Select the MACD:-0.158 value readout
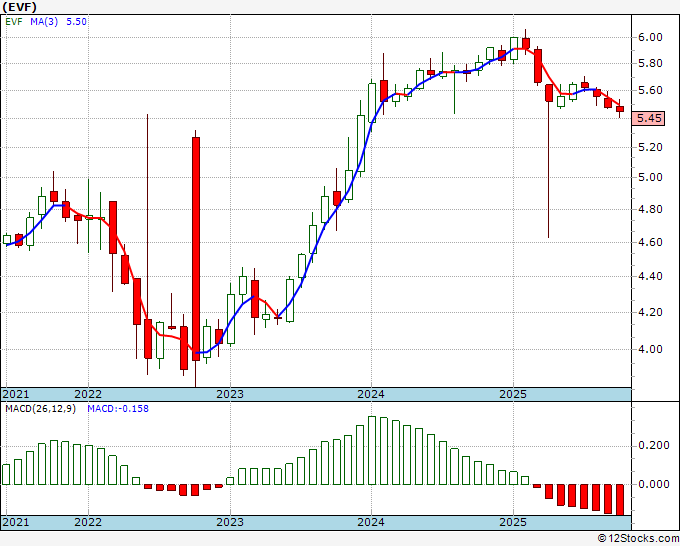 (x=118, y=409)
